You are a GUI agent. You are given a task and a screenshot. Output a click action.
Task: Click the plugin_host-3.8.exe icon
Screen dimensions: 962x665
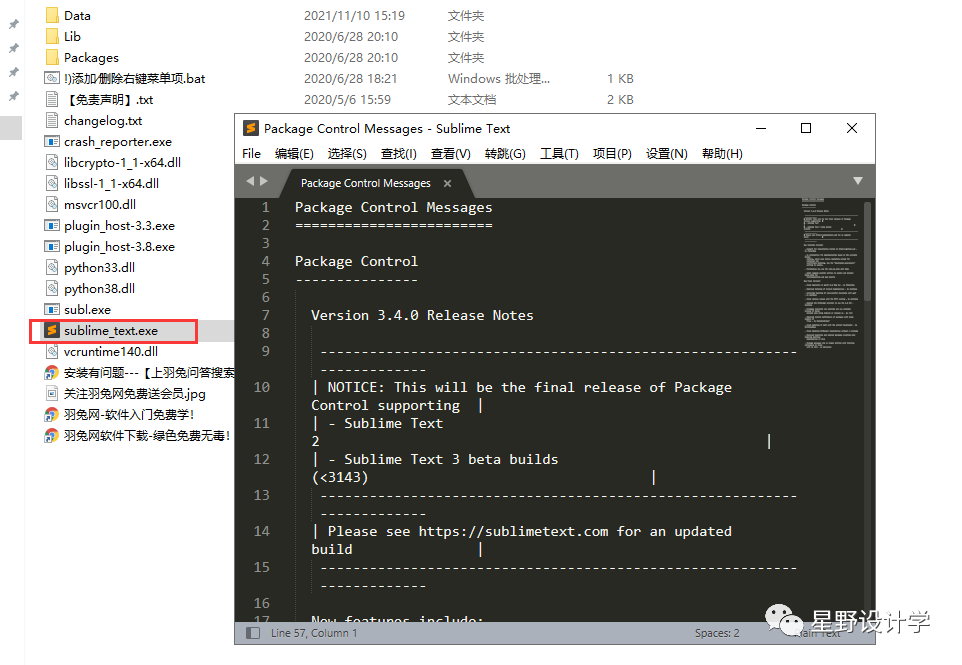tap(52, 246)
